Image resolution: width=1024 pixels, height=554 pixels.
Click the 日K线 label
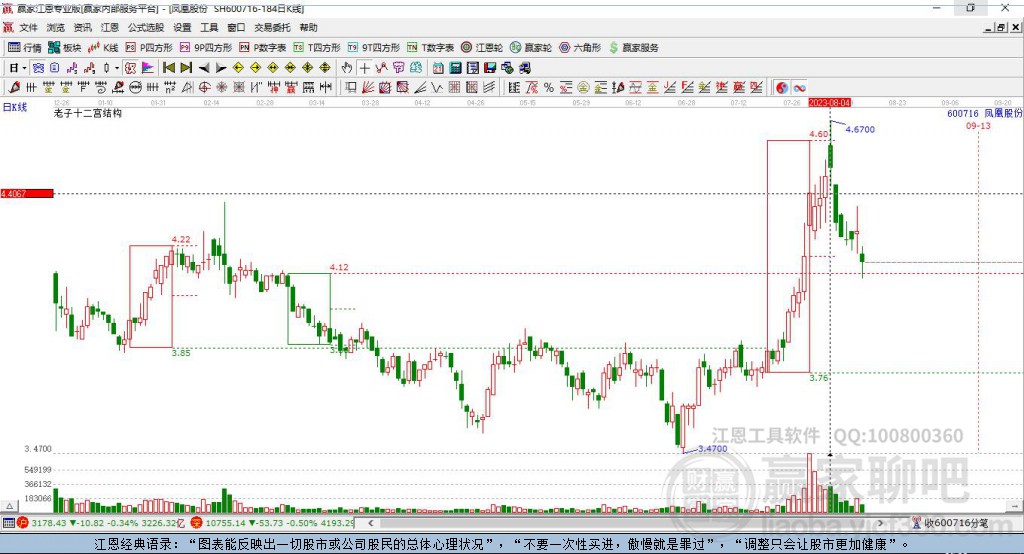point(15,107)
